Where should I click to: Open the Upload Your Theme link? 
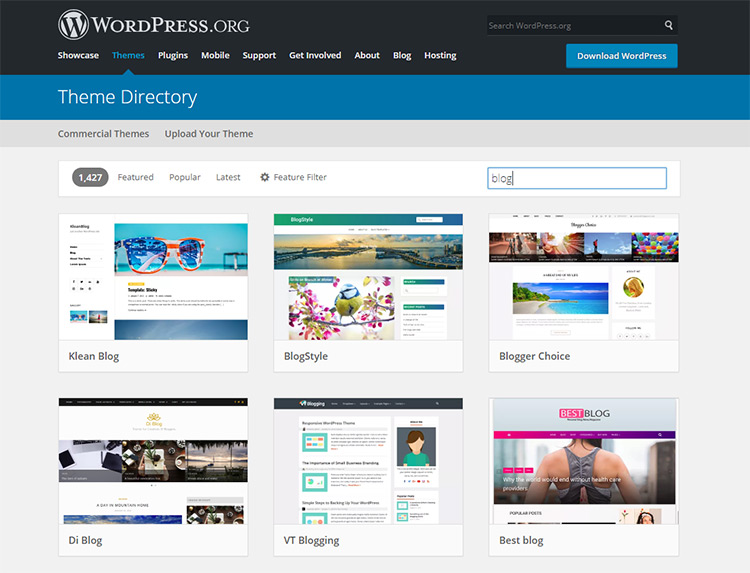[x=209, y=134]
